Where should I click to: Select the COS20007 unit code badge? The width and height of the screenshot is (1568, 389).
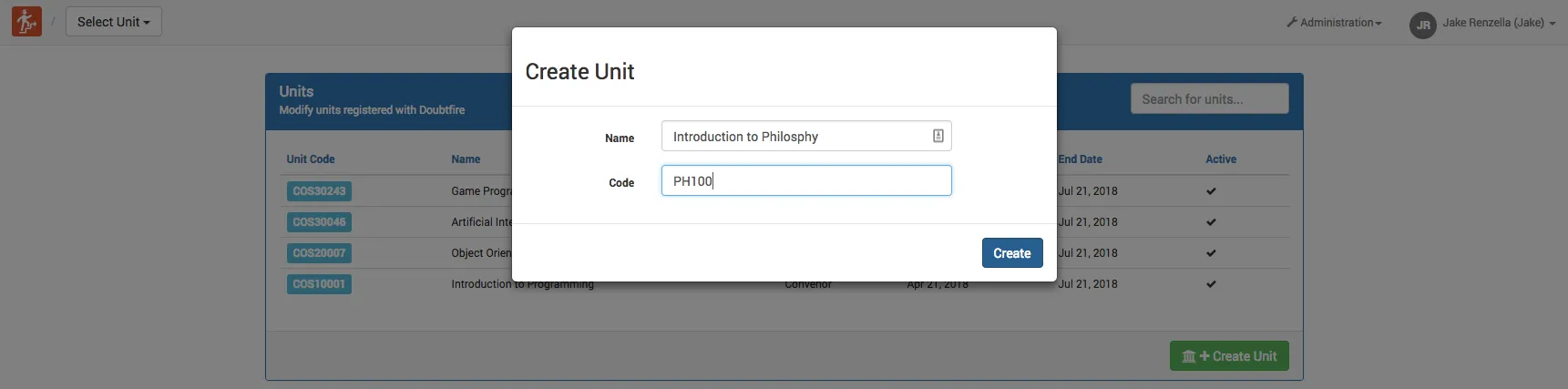tap(319, 253)
